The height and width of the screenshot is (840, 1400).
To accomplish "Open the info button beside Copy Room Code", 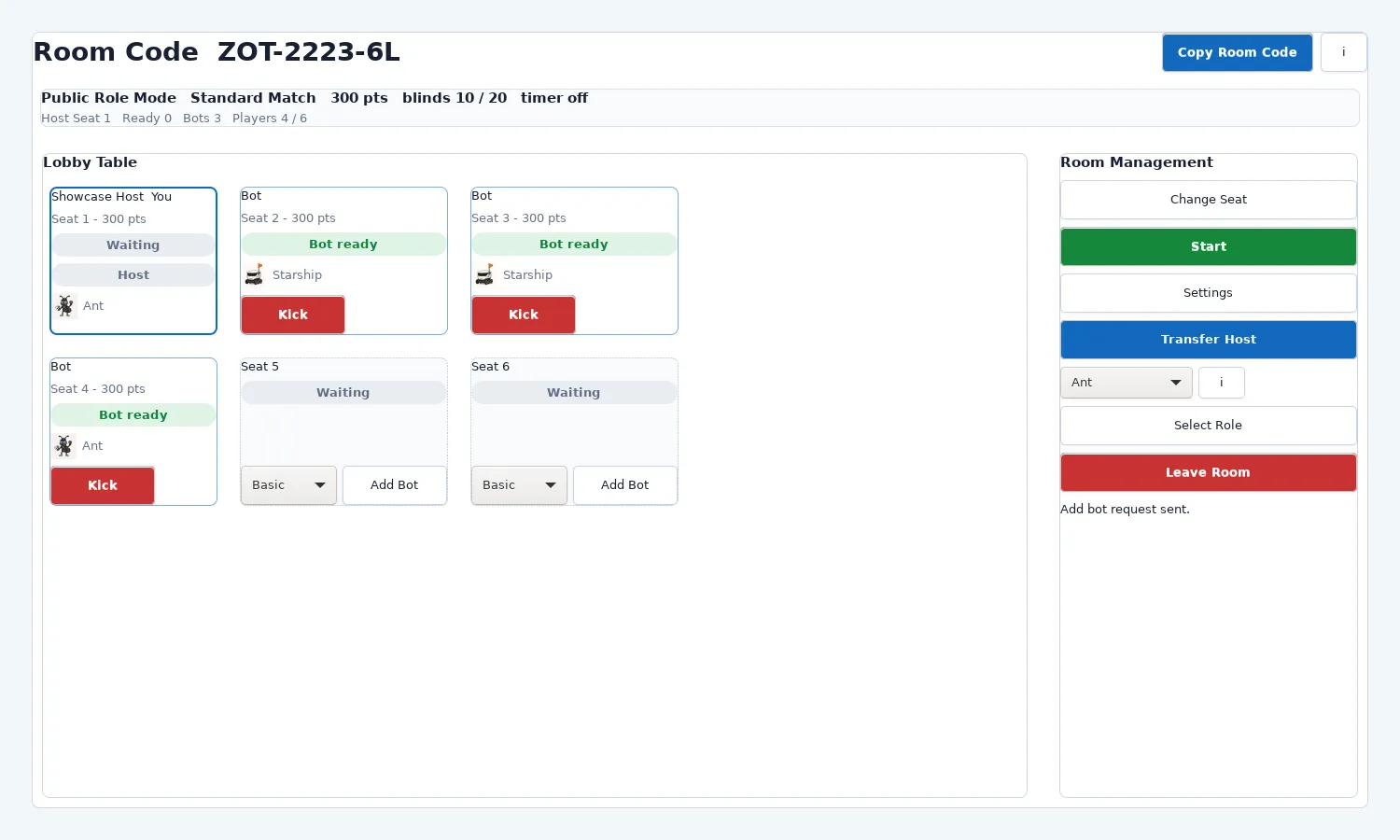I will [x=1344, y=52].
